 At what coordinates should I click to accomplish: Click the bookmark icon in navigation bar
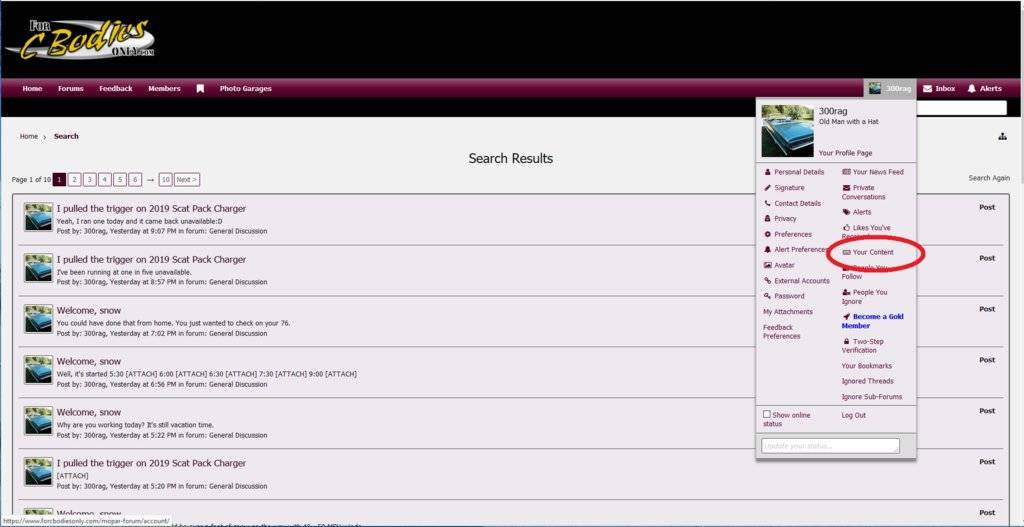200,89
